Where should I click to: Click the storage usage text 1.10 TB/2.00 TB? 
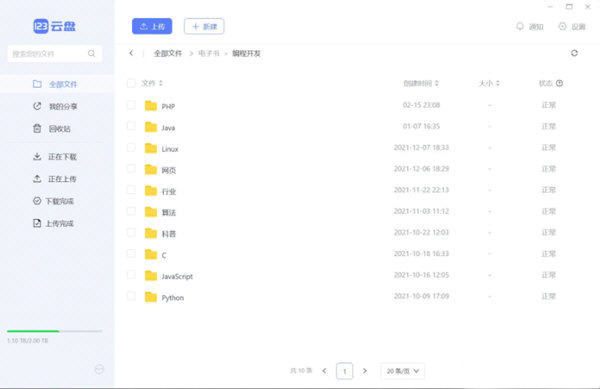pyautogui.click(x=28, y=340)
